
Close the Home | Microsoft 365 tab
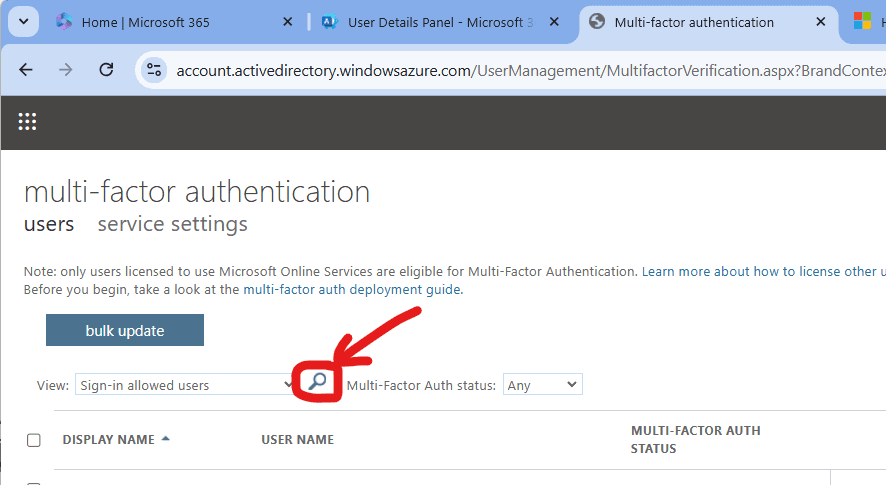[x=288, y=22]
